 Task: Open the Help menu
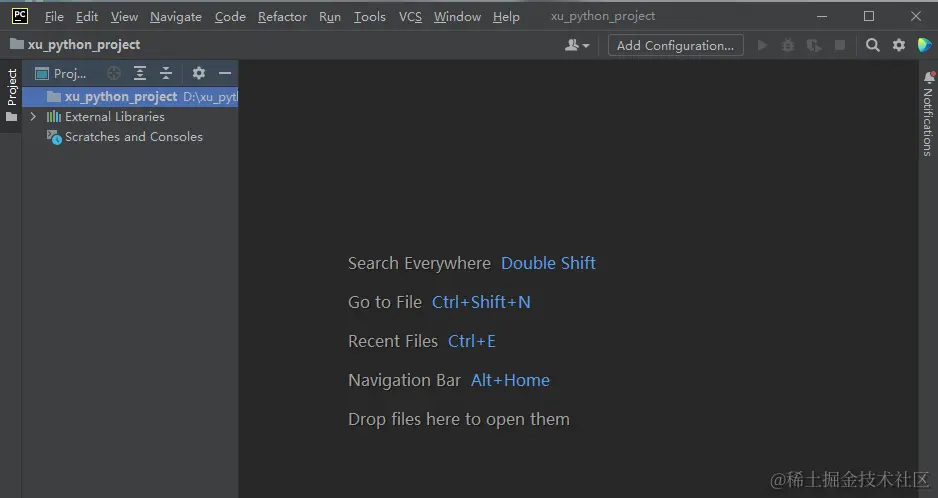tap(506, 17)
